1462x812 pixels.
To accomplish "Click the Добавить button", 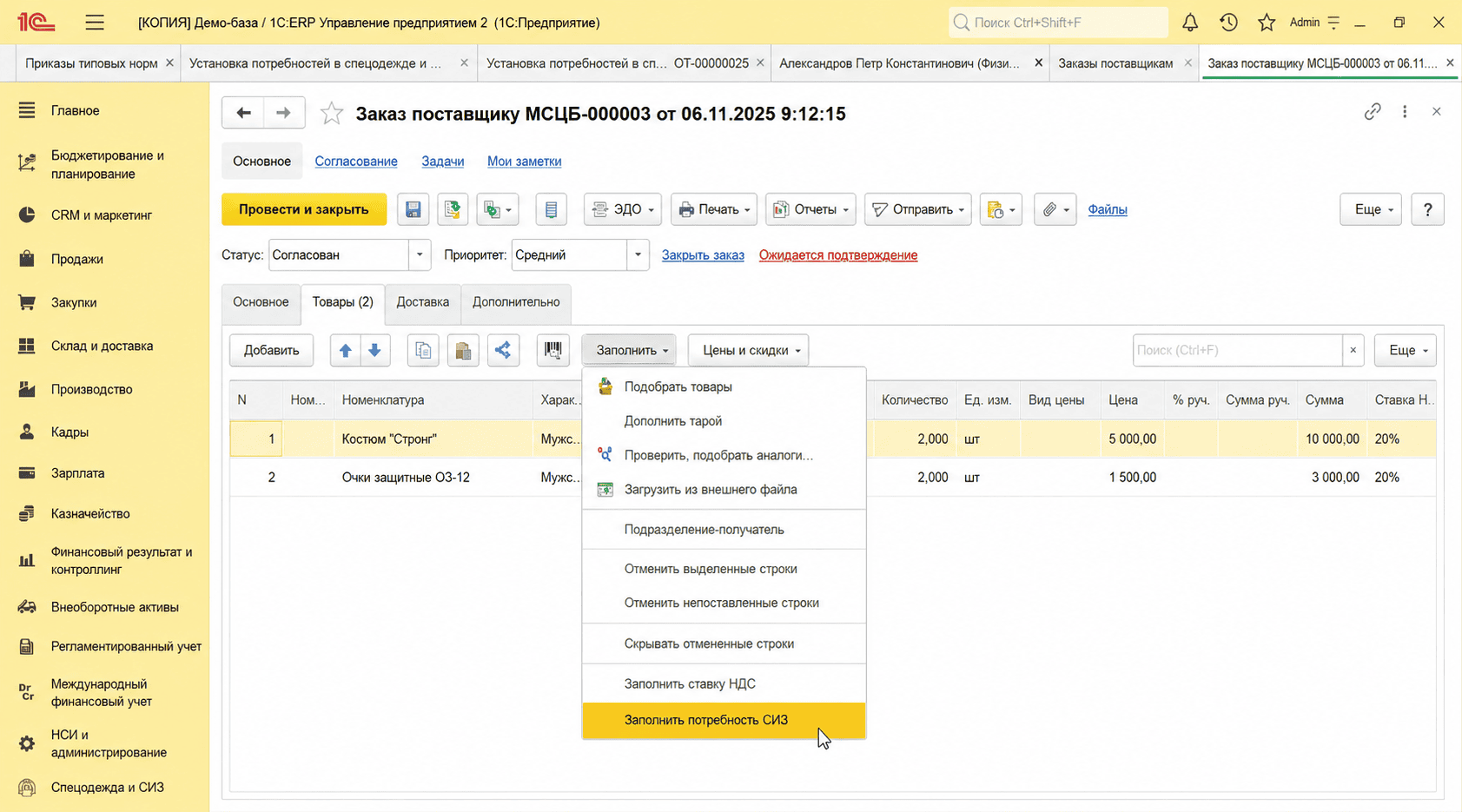I will [271, 350].
